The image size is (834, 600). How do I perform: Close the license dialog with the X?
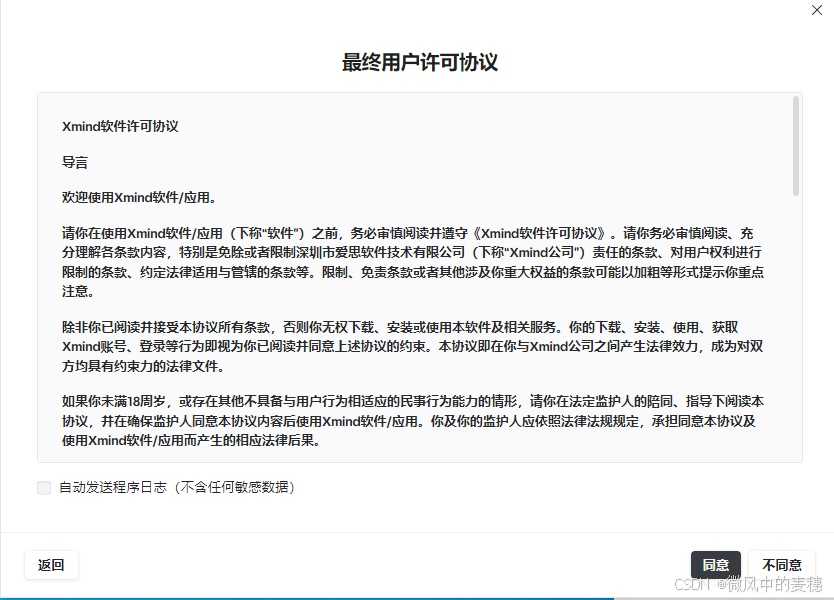(816, 11)
